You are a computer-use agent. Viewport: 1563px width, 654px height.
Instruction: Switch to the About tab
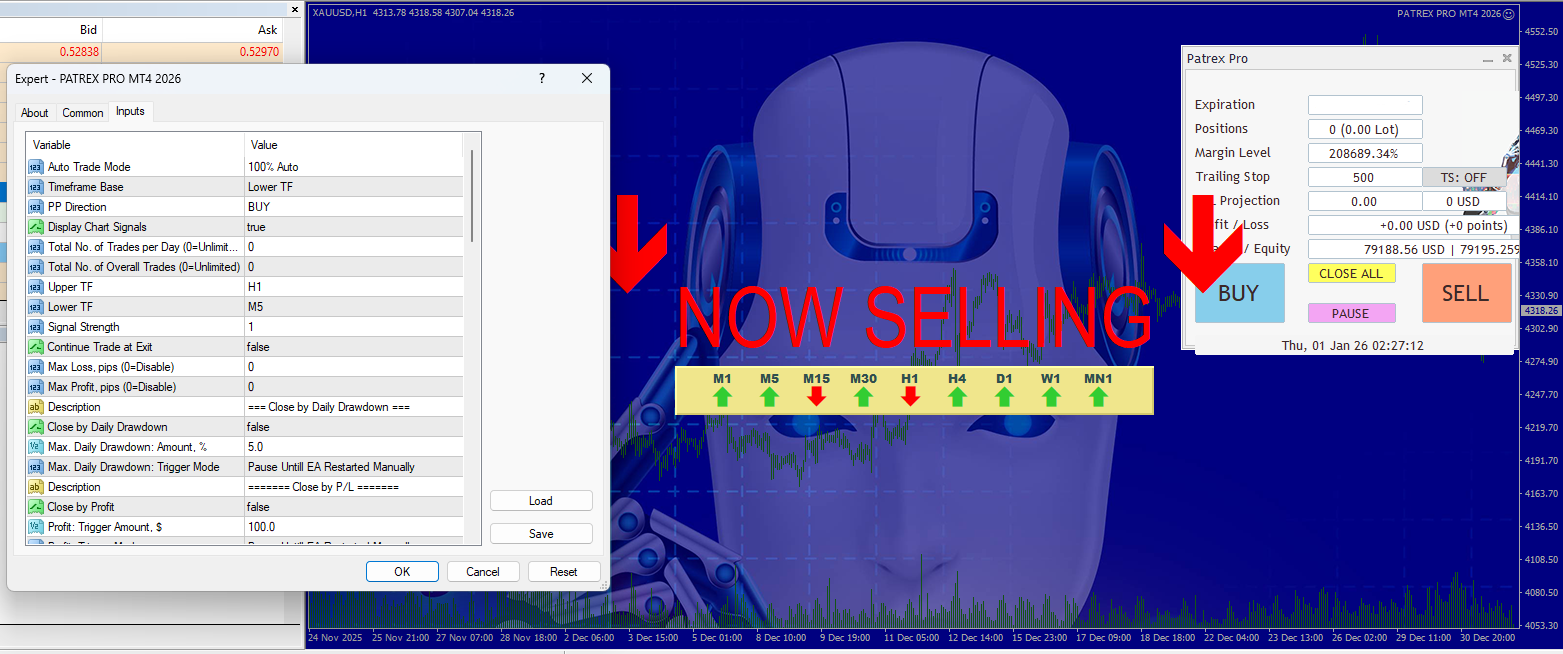(34, 112)
